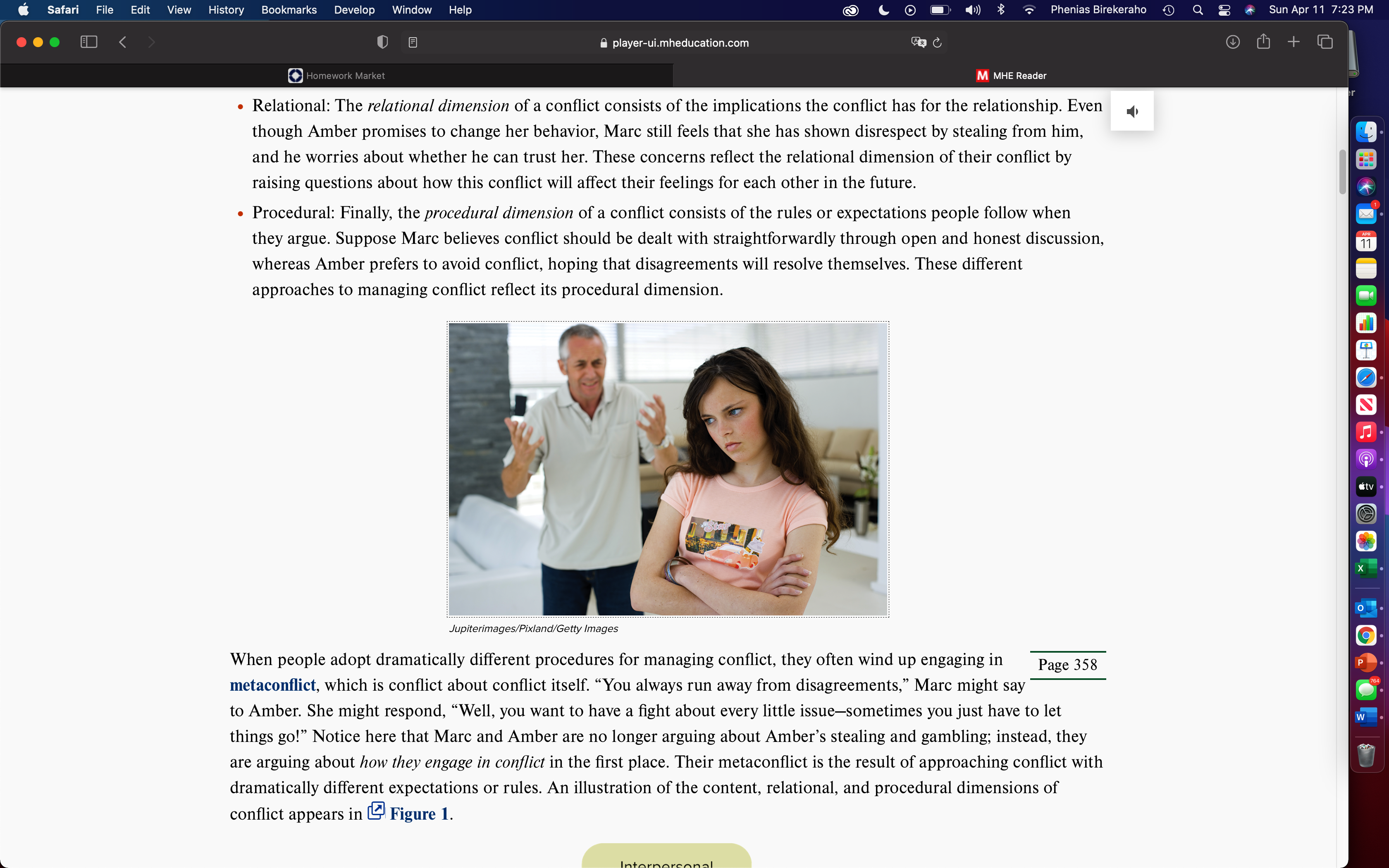
Task: Open Numbers from the Dock
Action: pyautogui.click(x=1366, y=323)
